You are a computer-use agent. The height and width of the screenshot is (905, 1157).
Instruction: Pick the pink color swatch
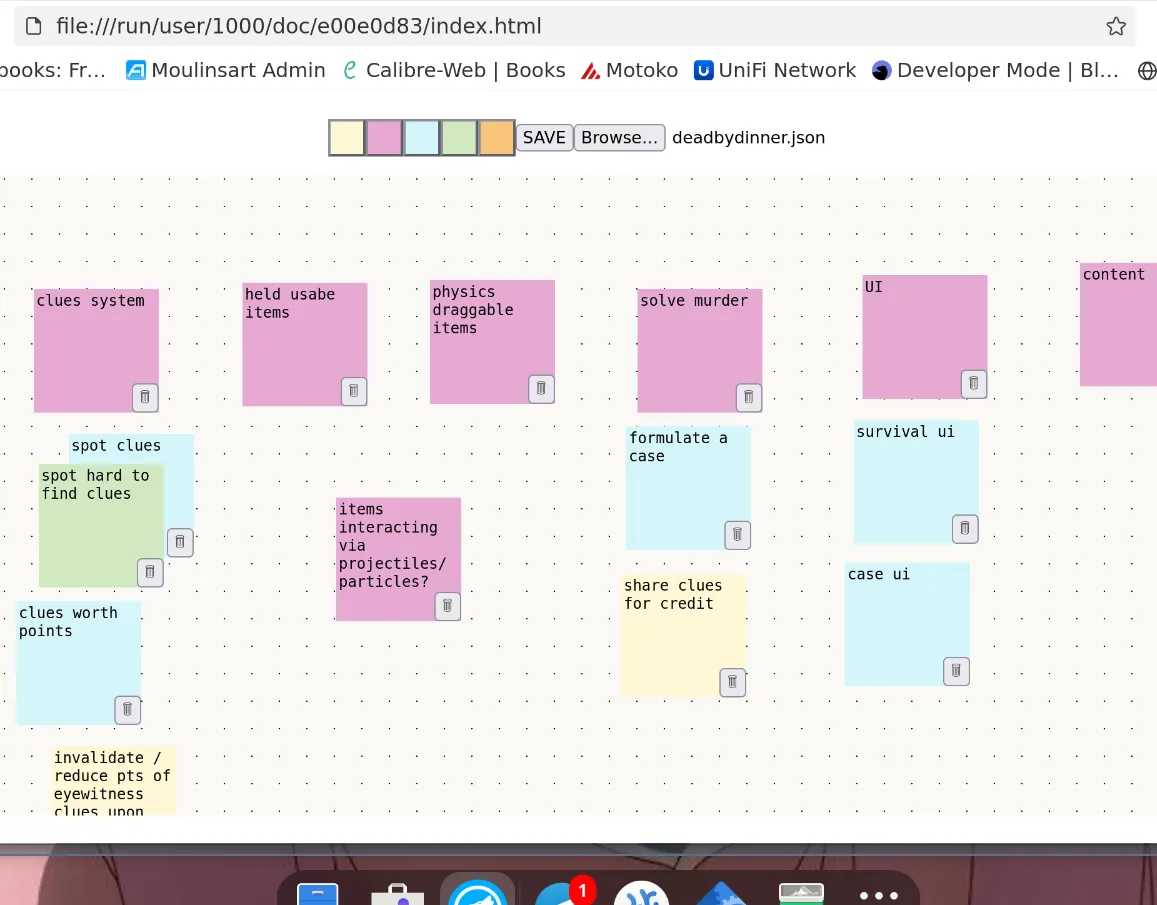(384, 138)
